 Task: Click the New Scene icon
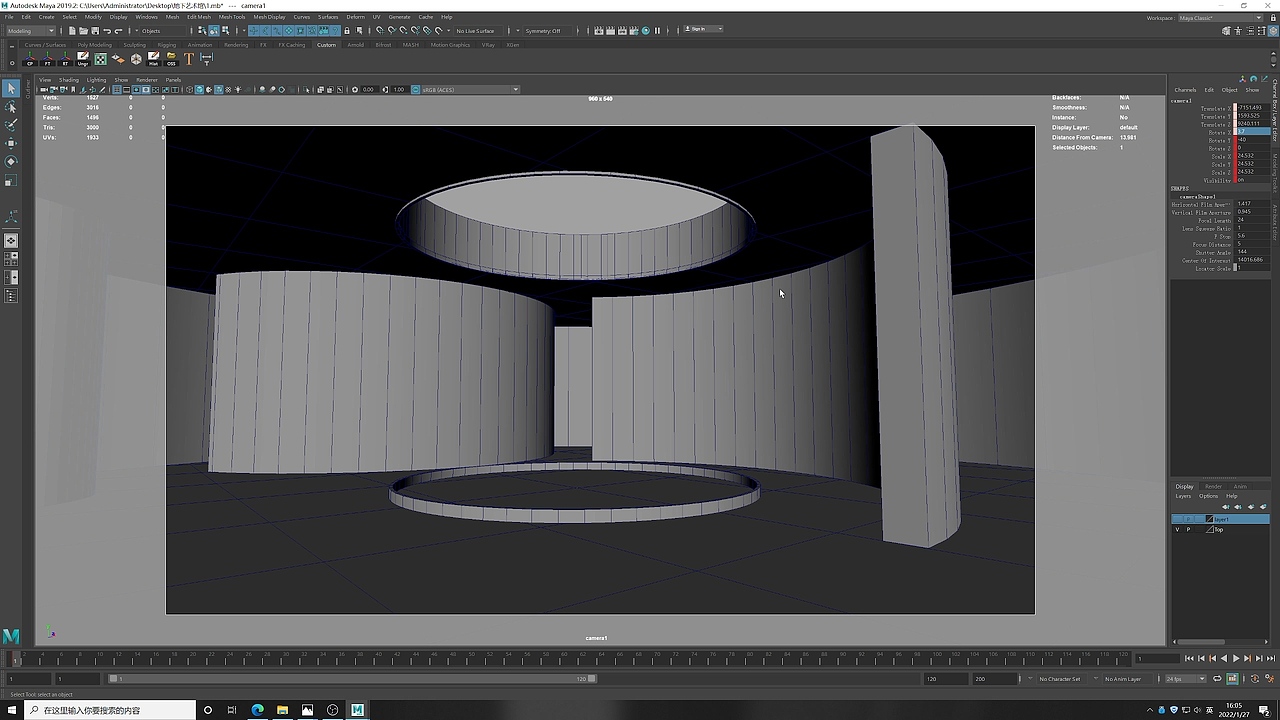[72, 31]
